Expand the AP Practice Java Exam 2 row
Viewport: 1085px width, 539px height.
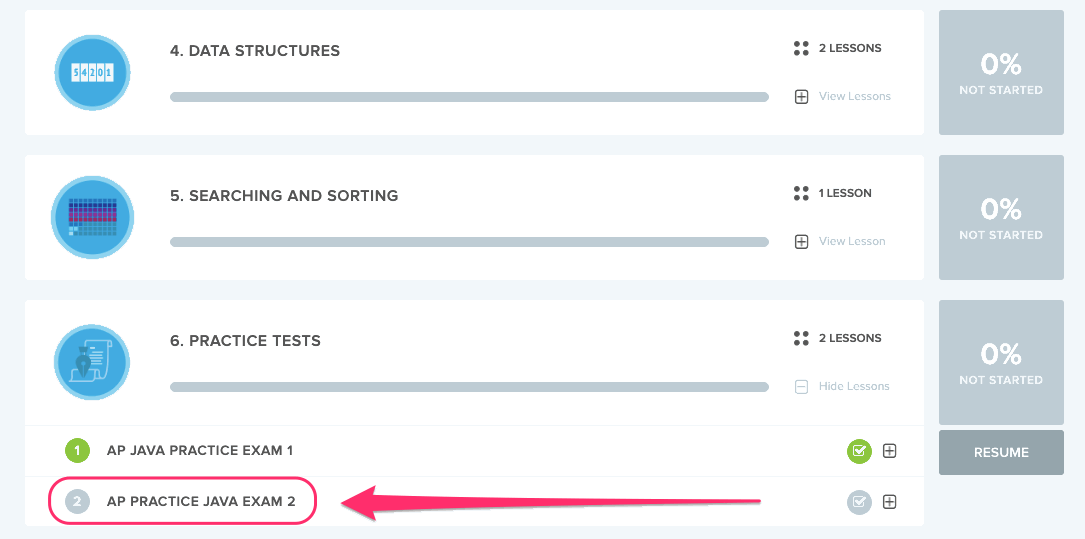click(889, 502)
